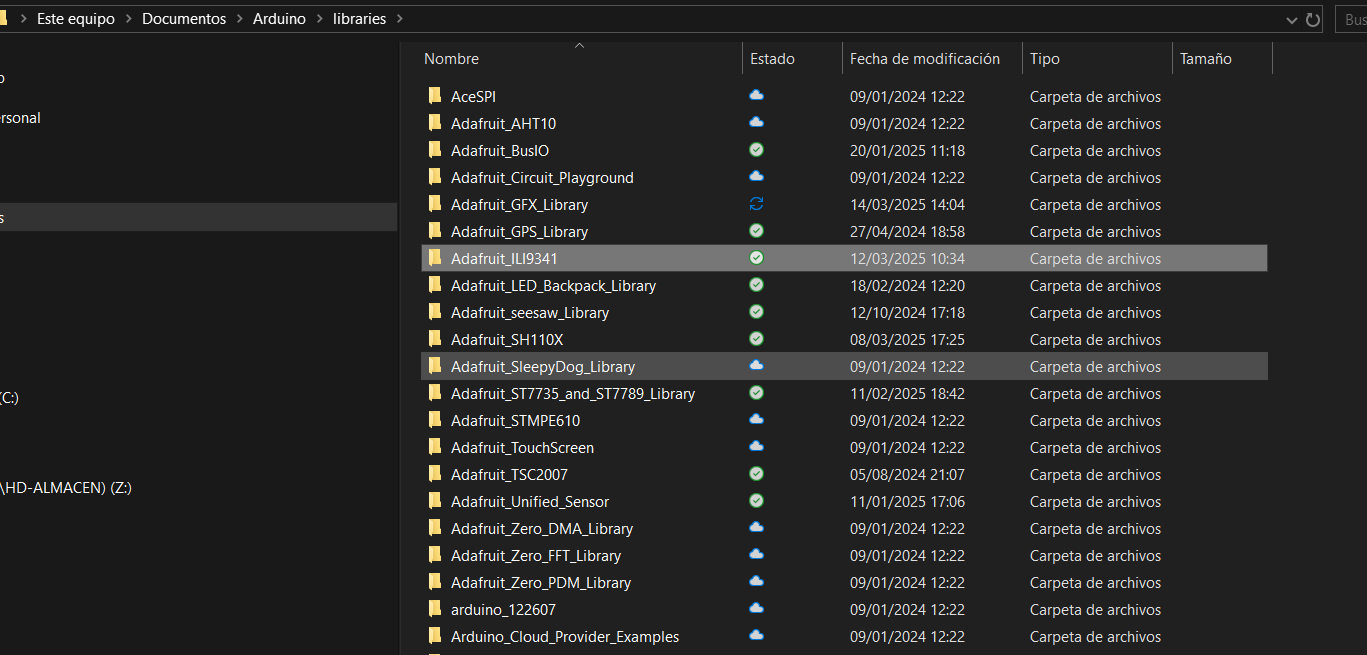
Task: Open the Arduino breadcrumb folder
Action: pyautogui.click(x=279, y=19)
